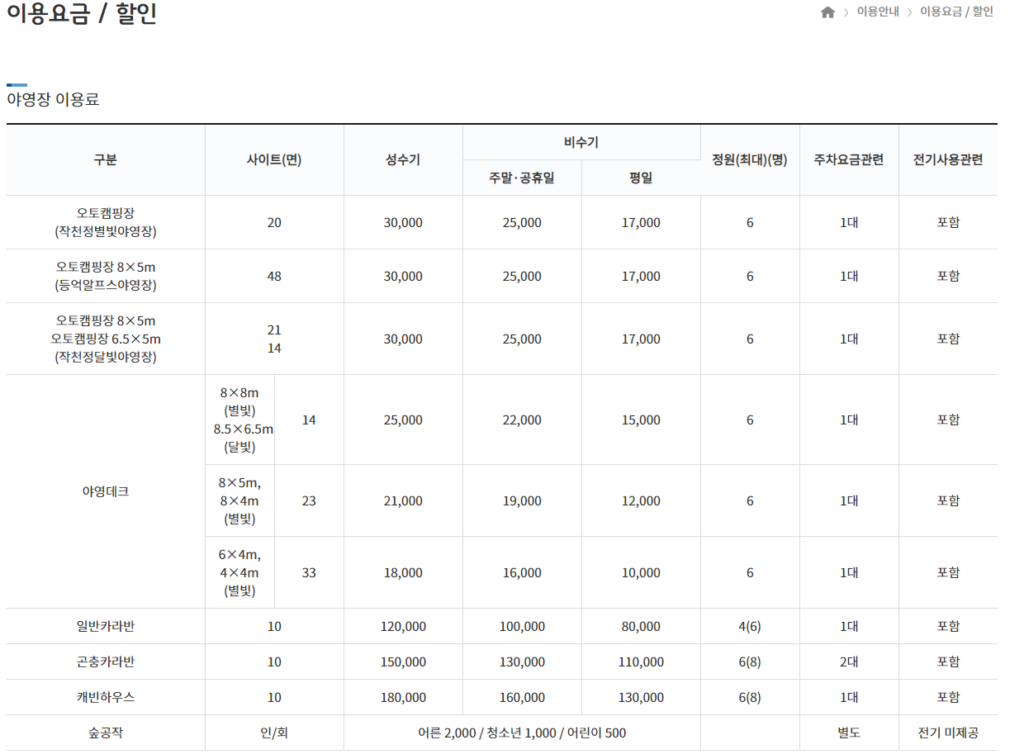Viewport: 1024px width, 754px height.
Task: Click the 곤충카라반 row label
Action: point(105,662)
